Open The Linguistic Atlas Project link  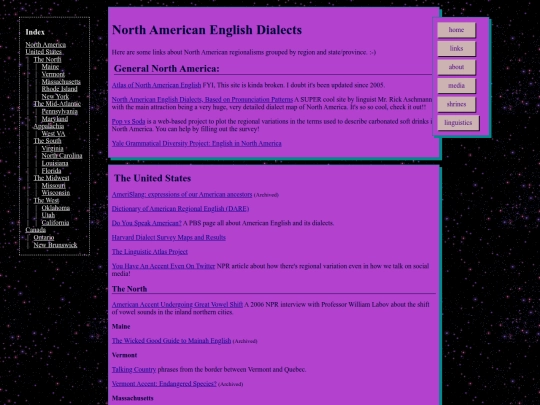click(x=150, y=252)
